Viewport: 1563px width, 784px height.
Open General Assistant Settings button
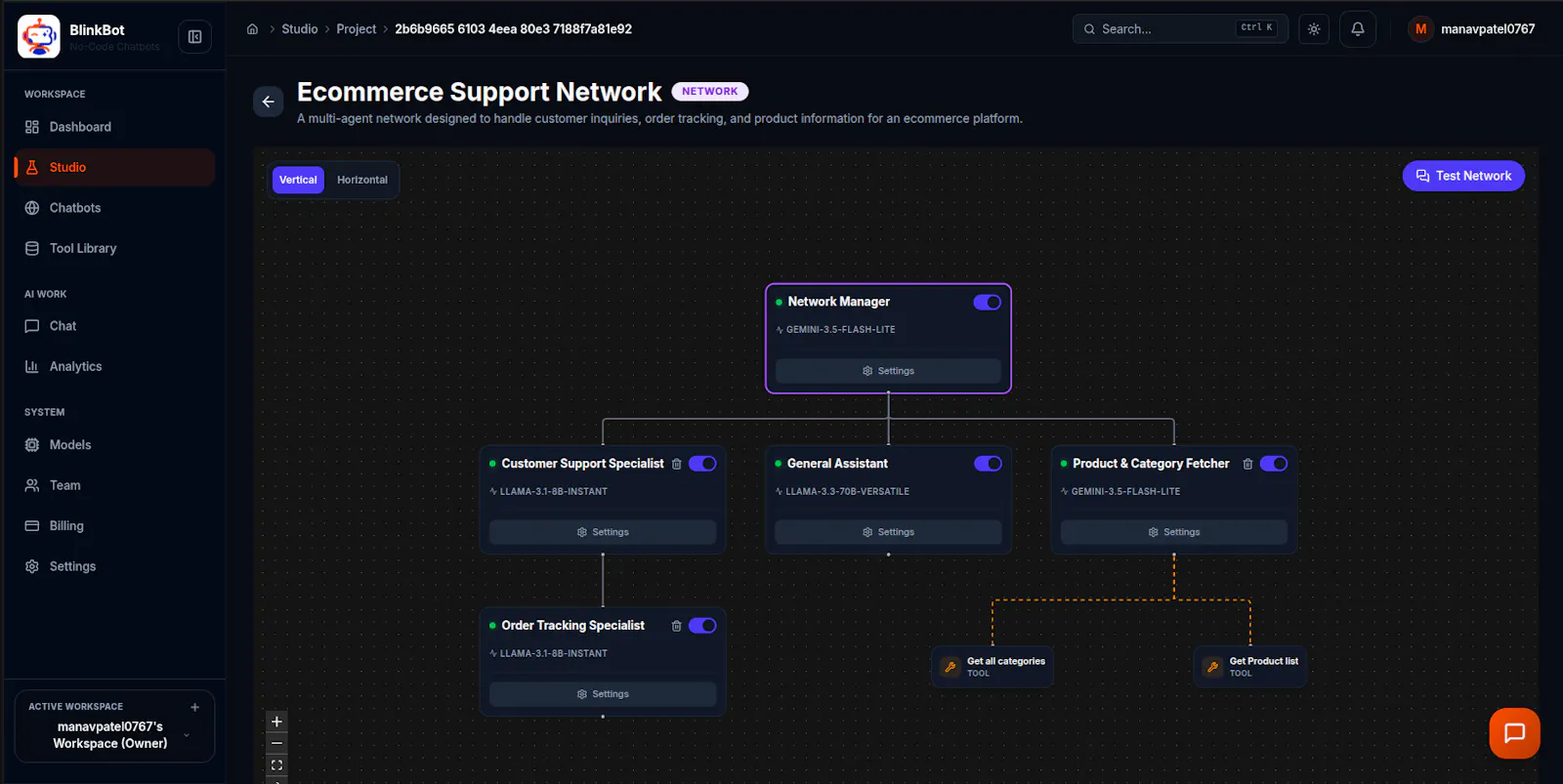(888, 532)
